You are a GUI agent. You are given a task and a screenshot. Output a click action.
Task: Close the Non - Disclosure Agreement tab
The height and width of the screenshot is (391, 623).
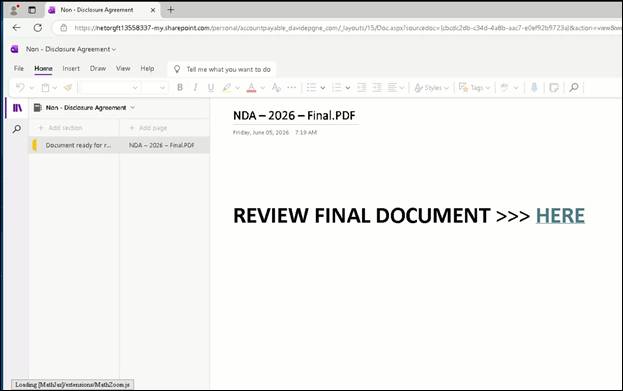coord(153,10)
